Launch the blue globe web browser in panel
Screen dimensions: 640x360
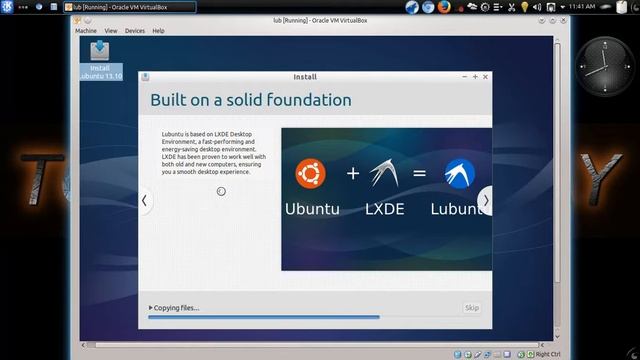[x=412, y=7]
